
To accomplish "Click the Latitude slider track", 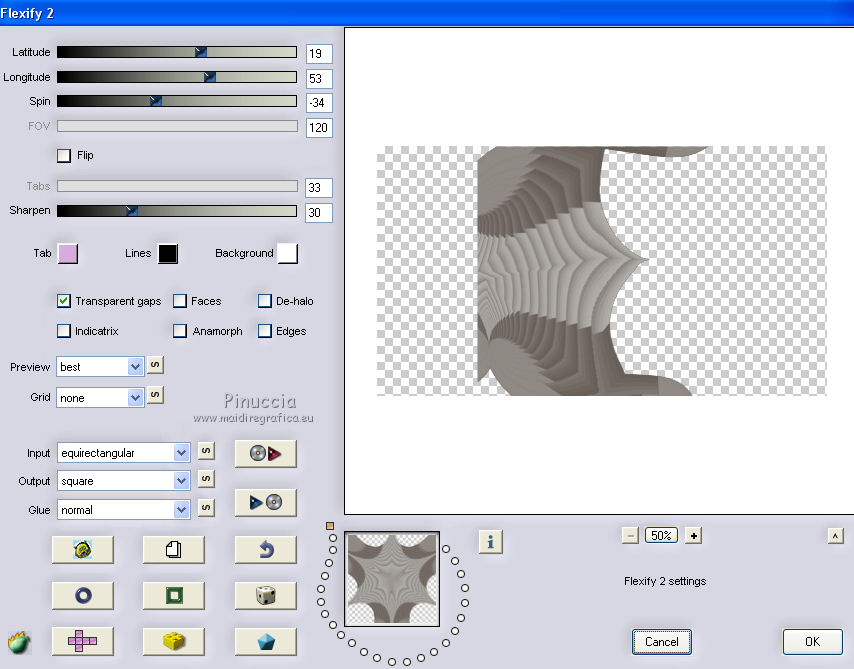I will [x=177, y=52].
